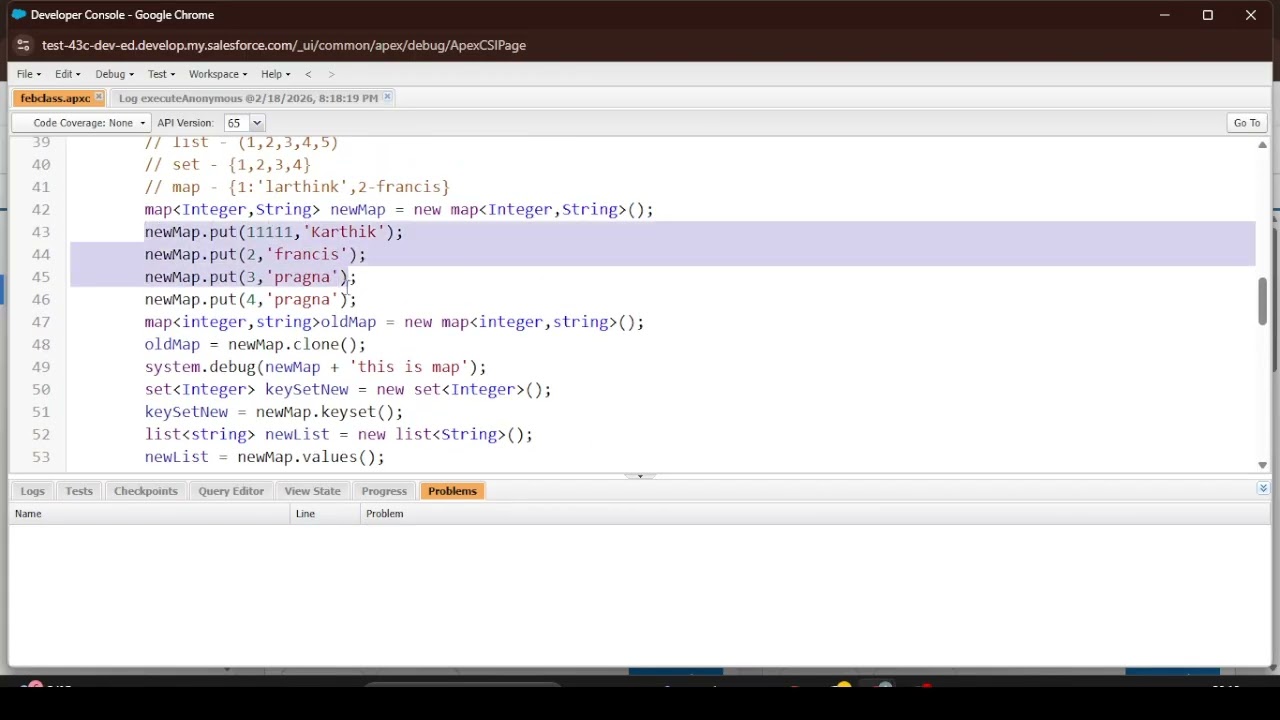Image resolution: width=1280 pixels, height=720 pixels.
Task: Open the Checkpoints tab
Action: [x=145, y=491]
